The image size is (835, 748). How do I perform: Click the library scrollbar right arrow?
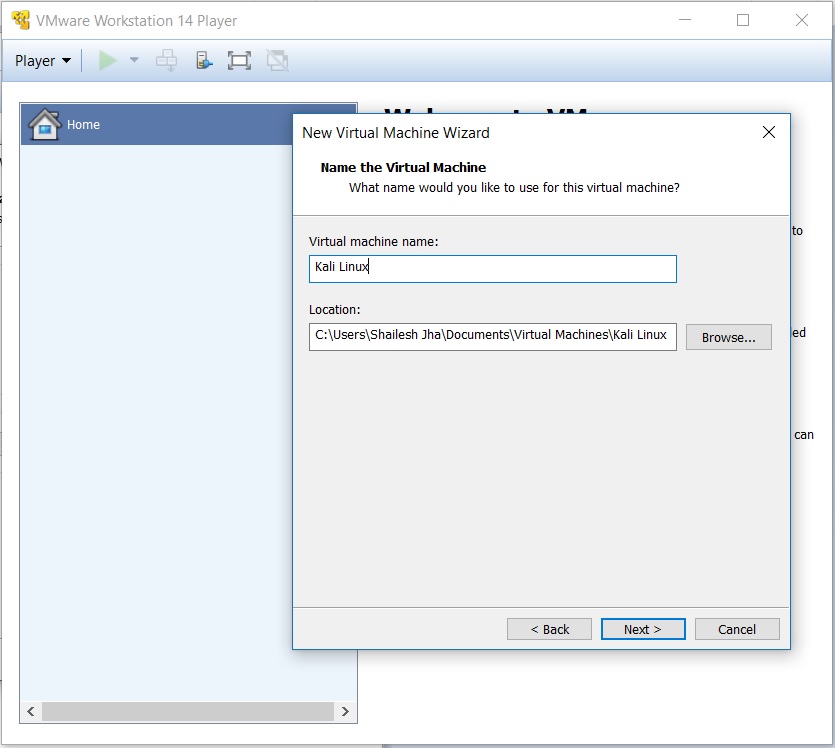(345, 711)
